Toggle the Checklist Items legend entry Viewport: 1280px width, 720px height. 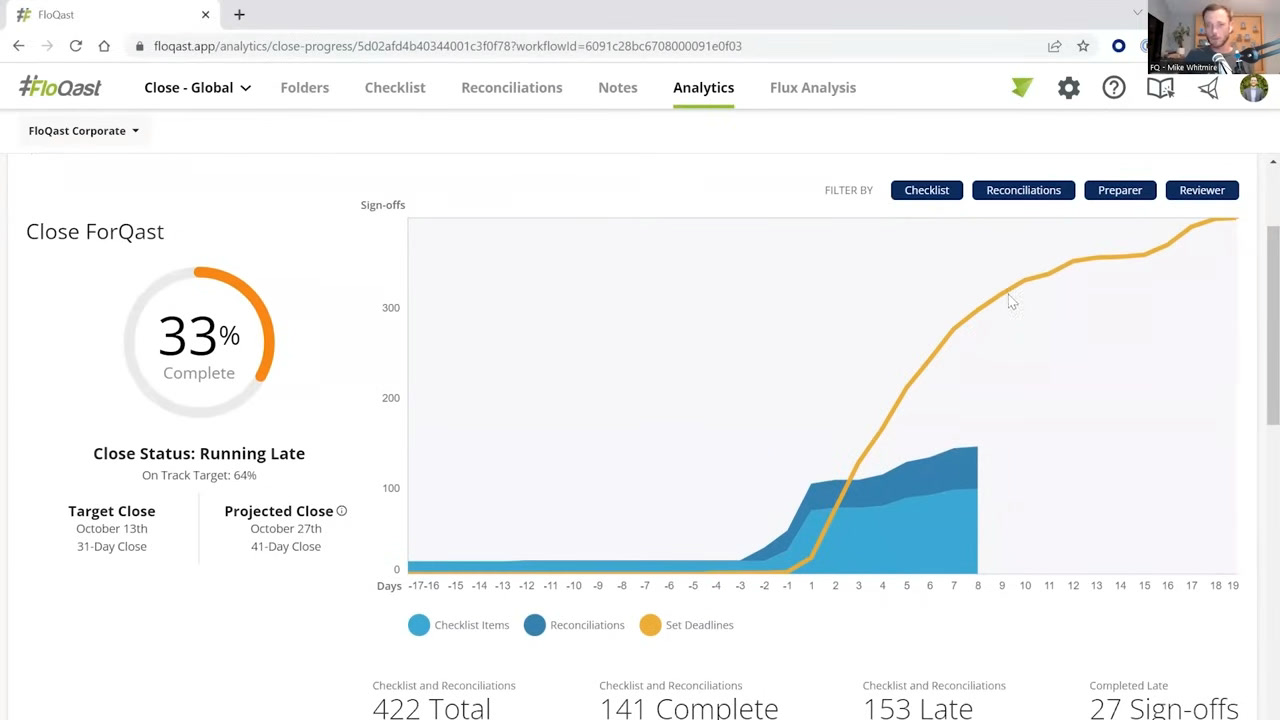[459, 625]
